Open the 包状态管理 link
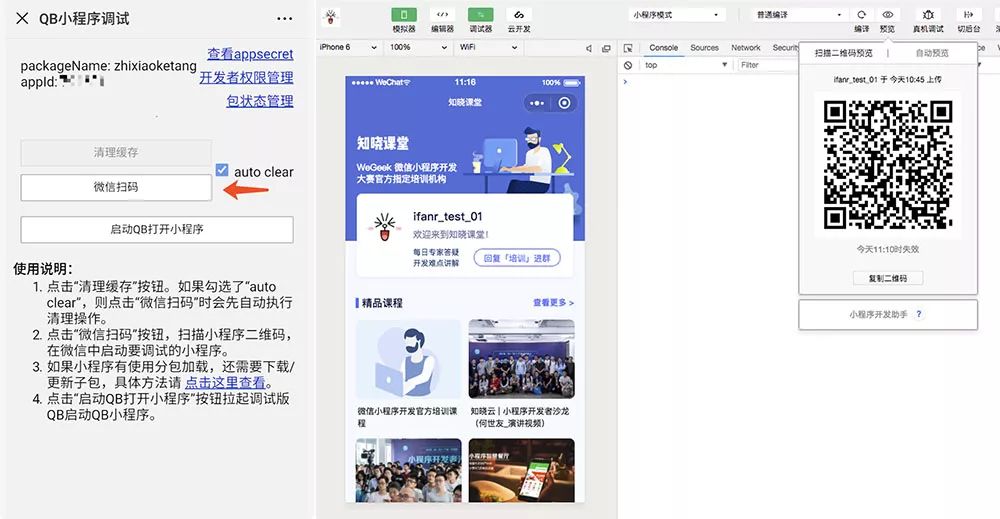 (x=260, y=101)
